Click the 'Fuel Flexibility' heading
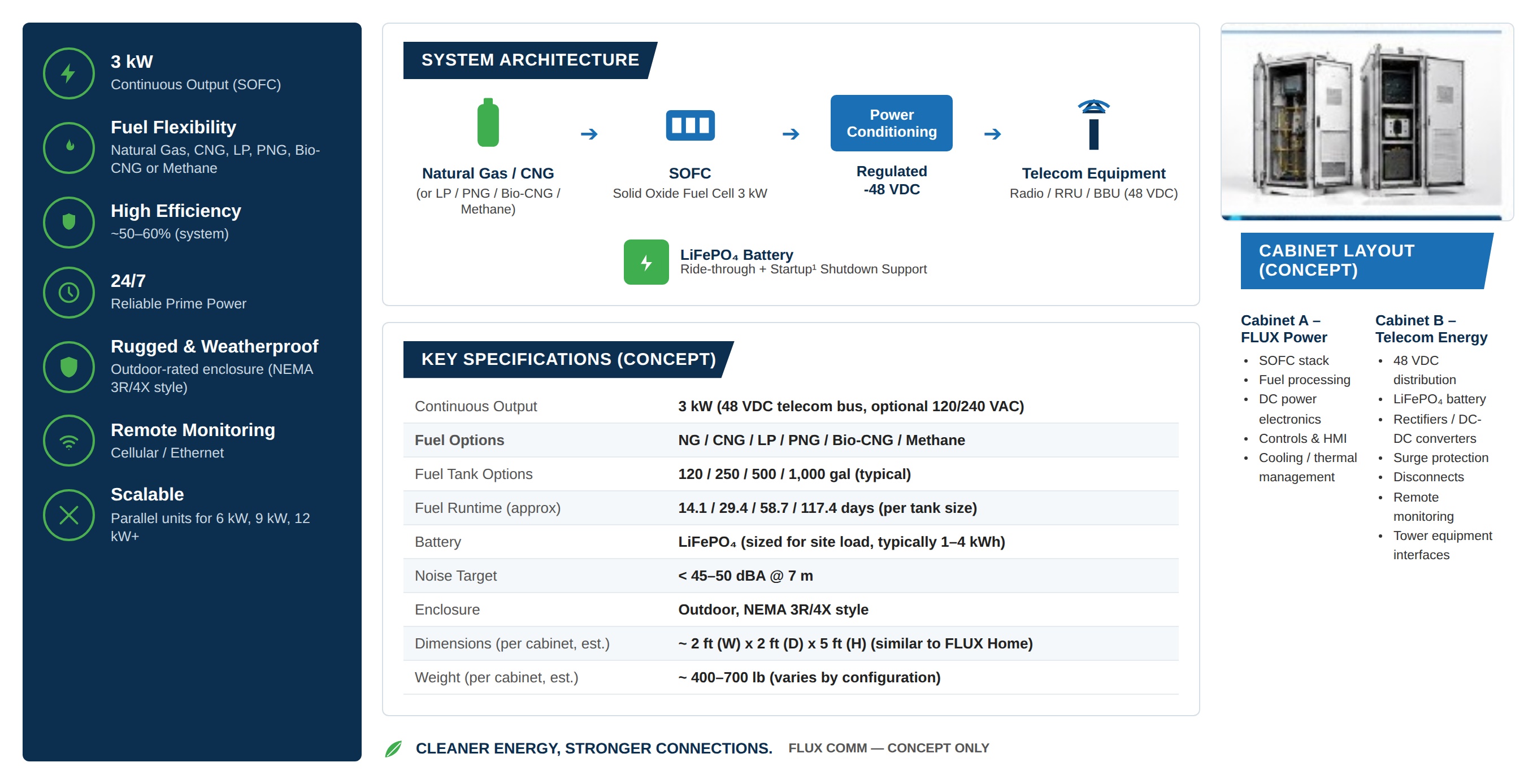Viewport: 1537px width, 784px height. (173, 127)
